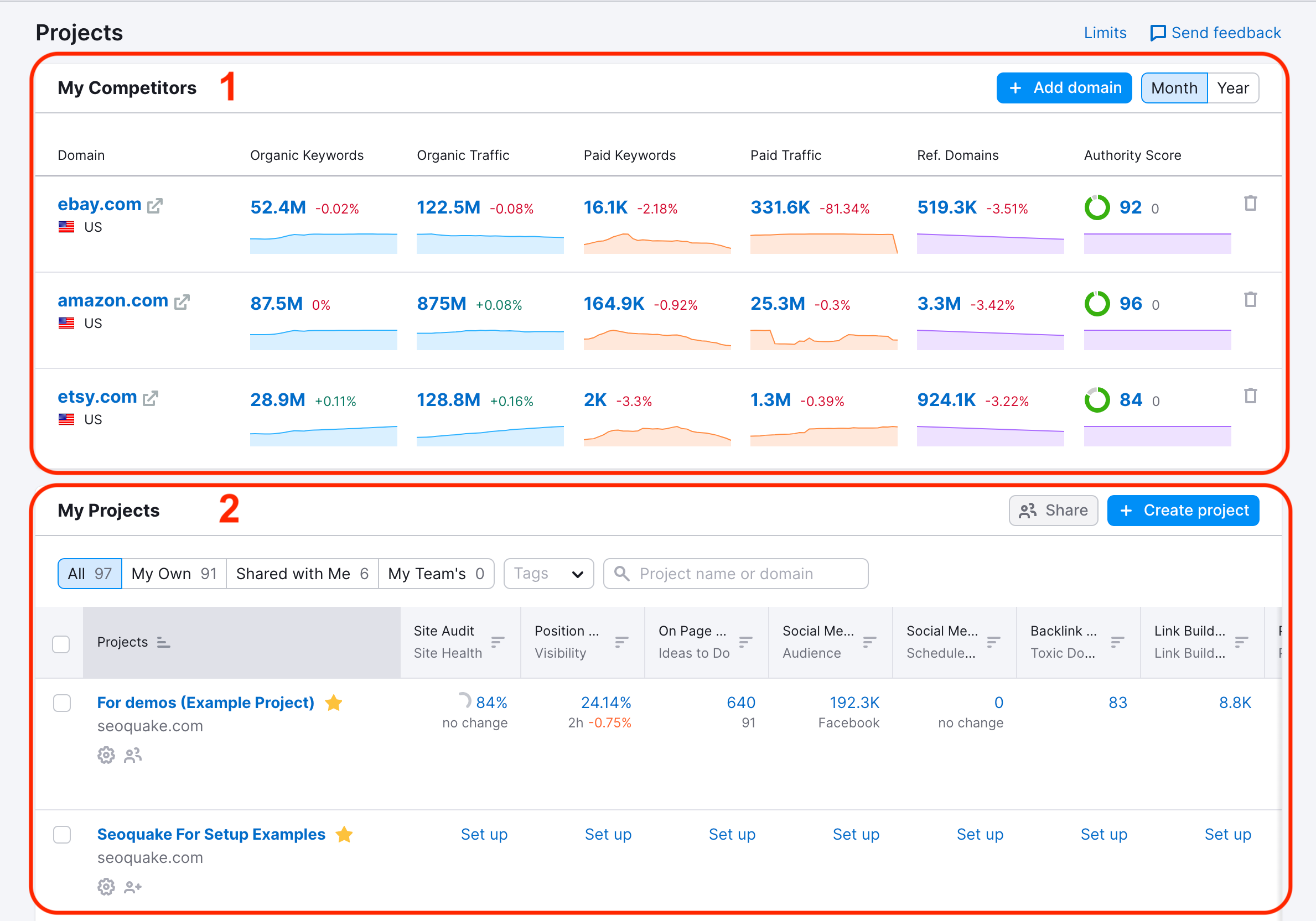Screen dimensions: 1316x921
Task: Open the 84% Site Health value
Action: click(491, 703)
